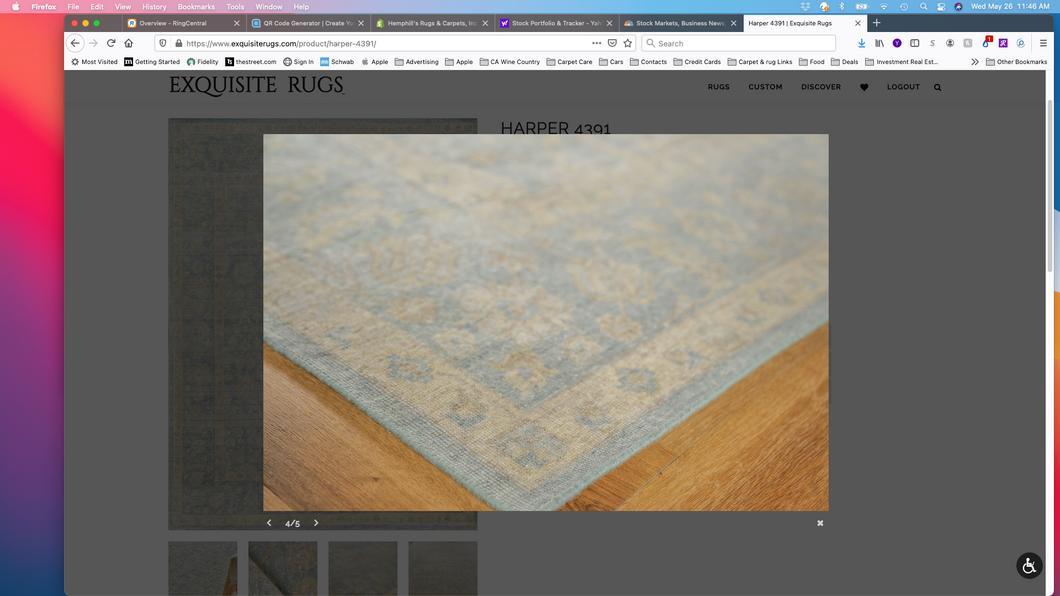The height and width of the screenshot is (596, 1060).
Task: Open the site search magnifier
Action: point(938,87)
